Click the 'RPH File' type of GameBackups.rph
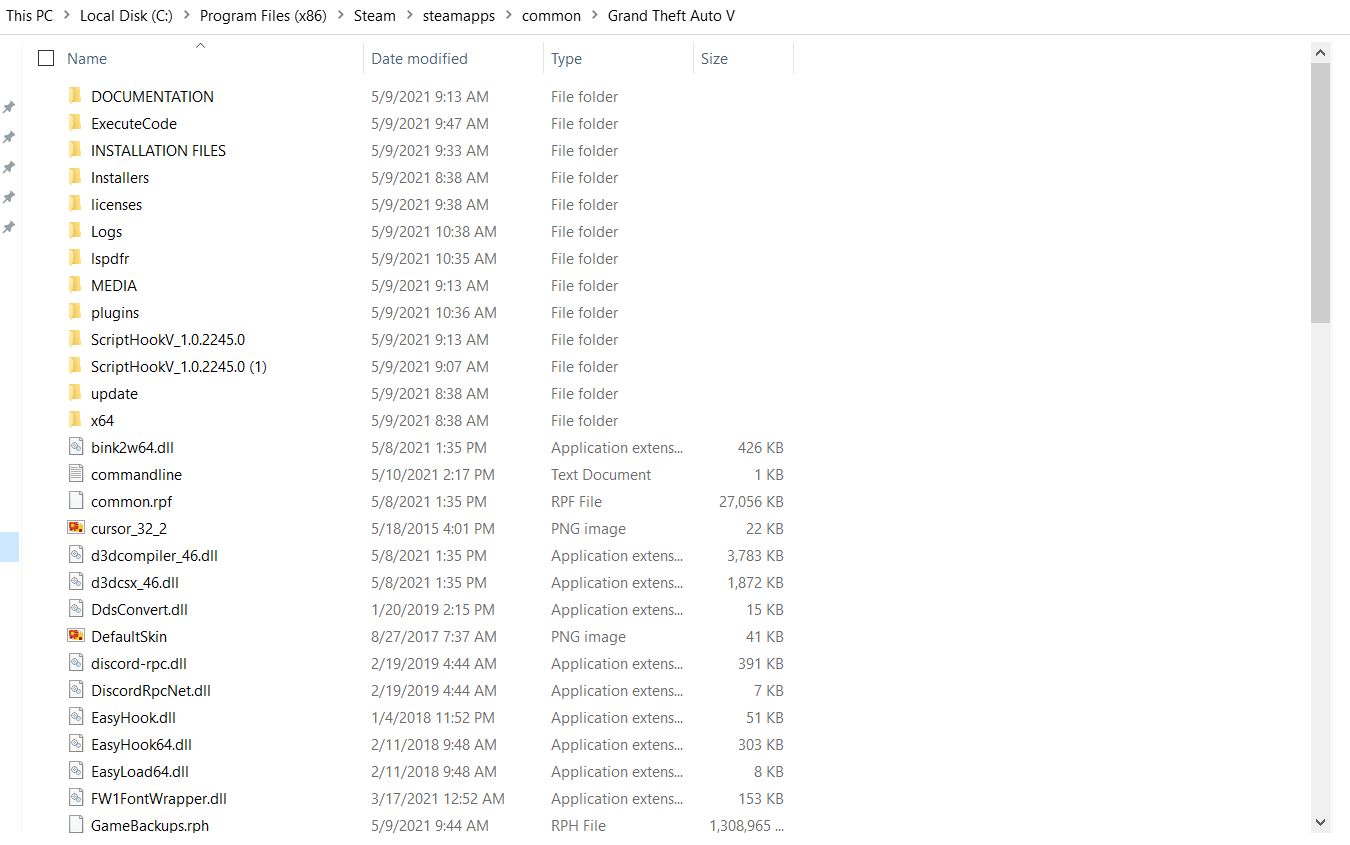The height and width of the screenshot is (845, 1350). pyautogui.click(x=579, y=825)
